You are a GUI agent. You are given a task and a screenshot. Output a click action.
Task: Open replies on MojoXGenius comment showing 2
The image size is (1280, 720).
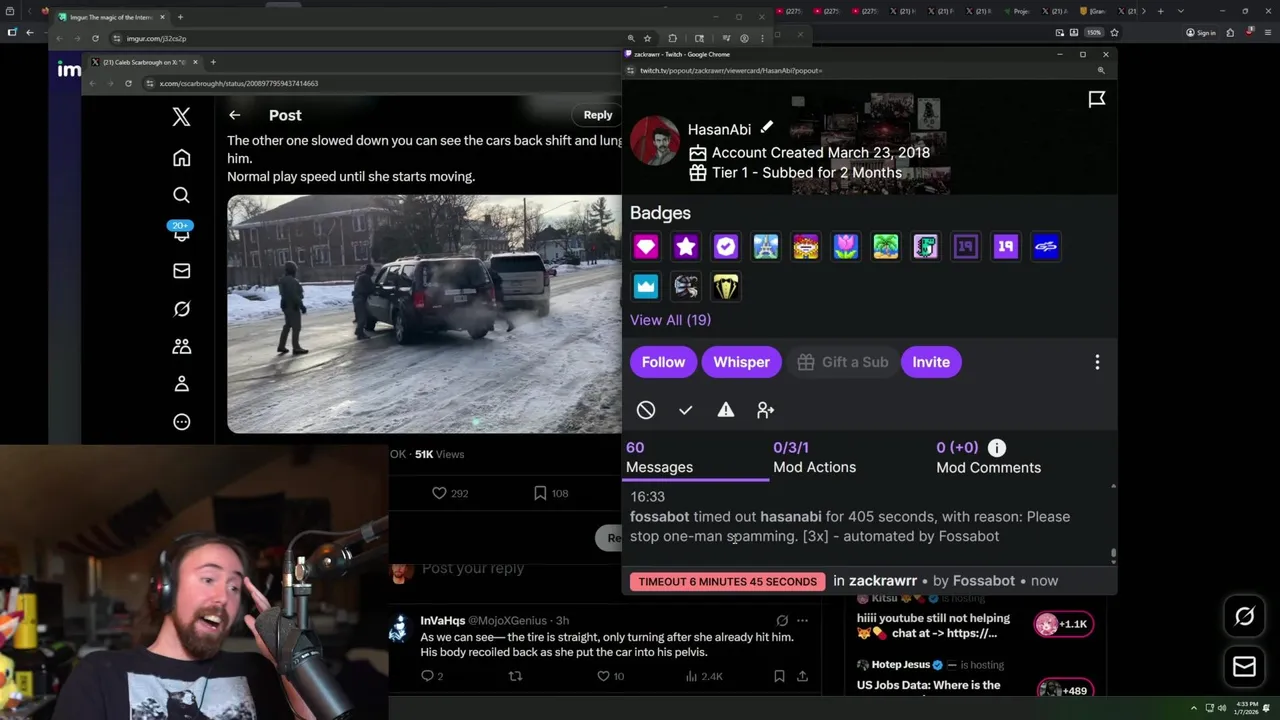click(427, 676)
